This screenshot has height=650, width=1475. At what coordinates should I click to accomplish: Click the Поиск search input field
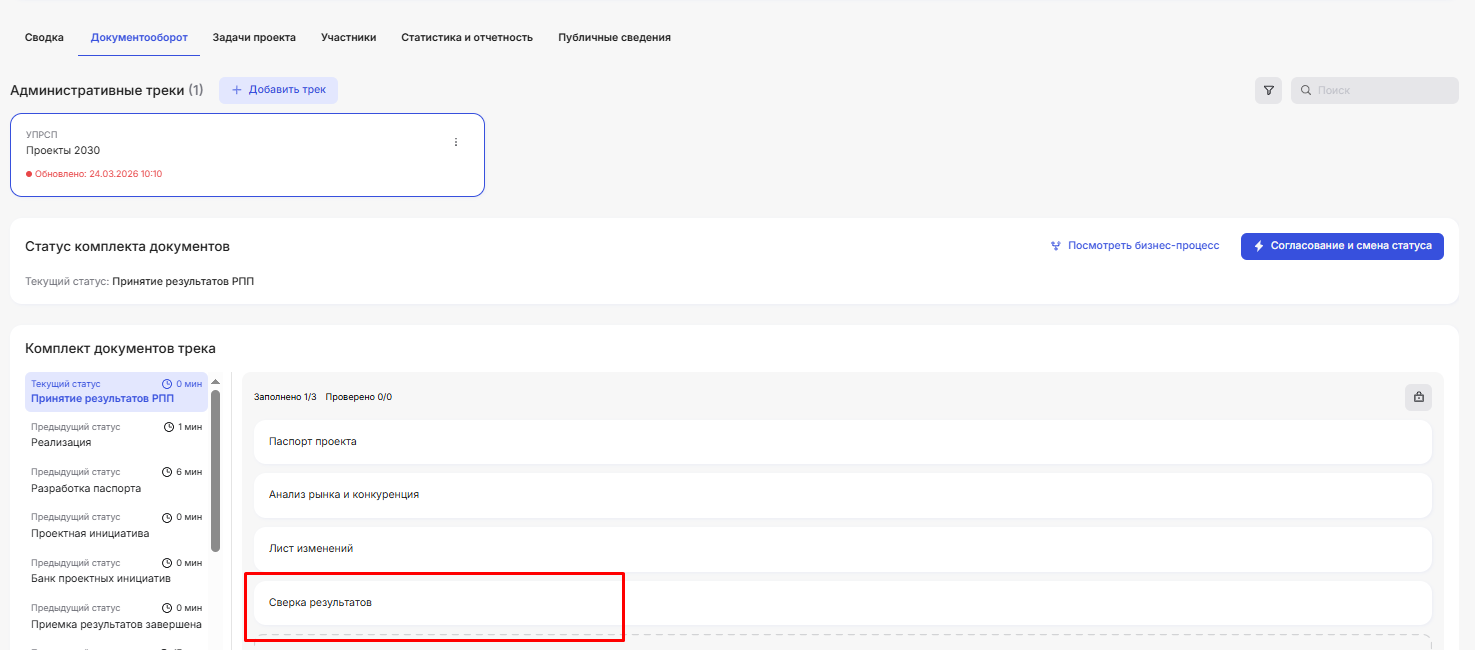[x=1383, y=90]
